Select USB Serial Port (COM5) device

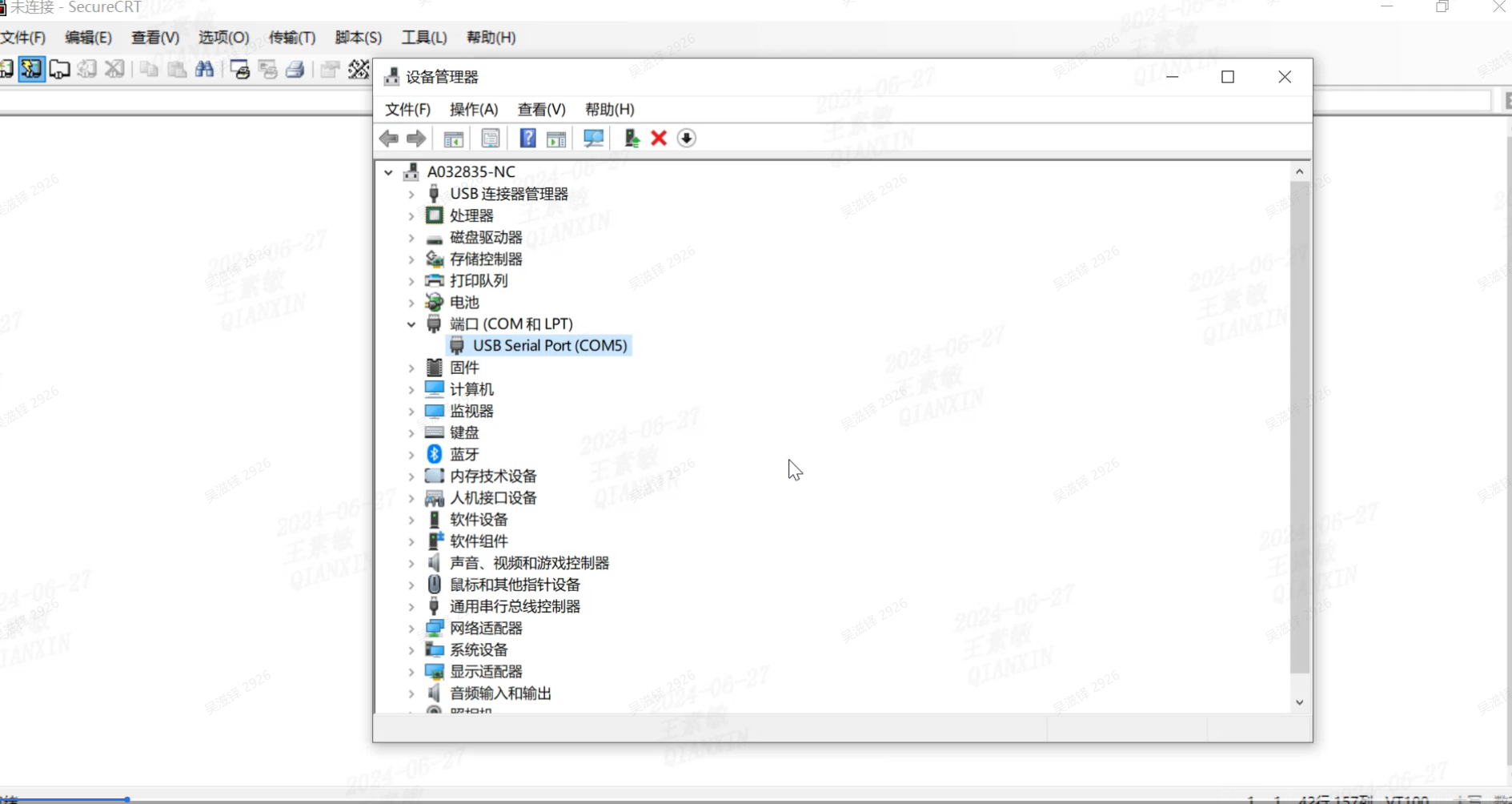[x=539, y=346]
